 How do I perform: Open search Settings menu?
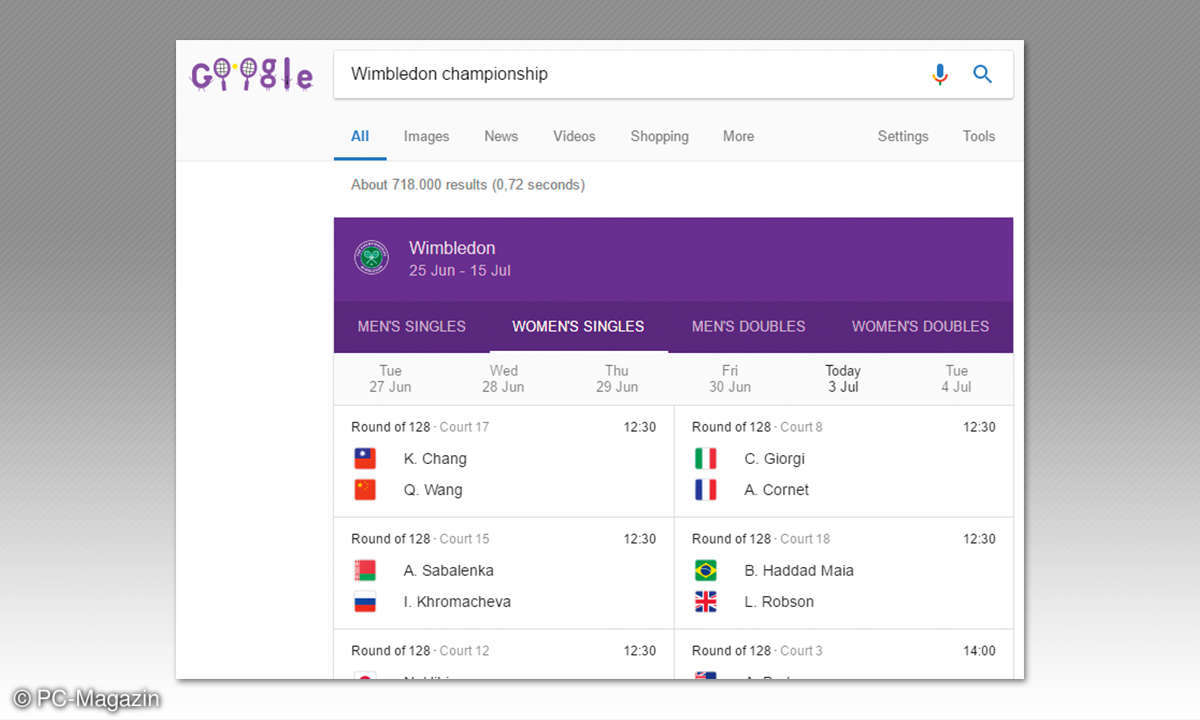coord(903,136)
